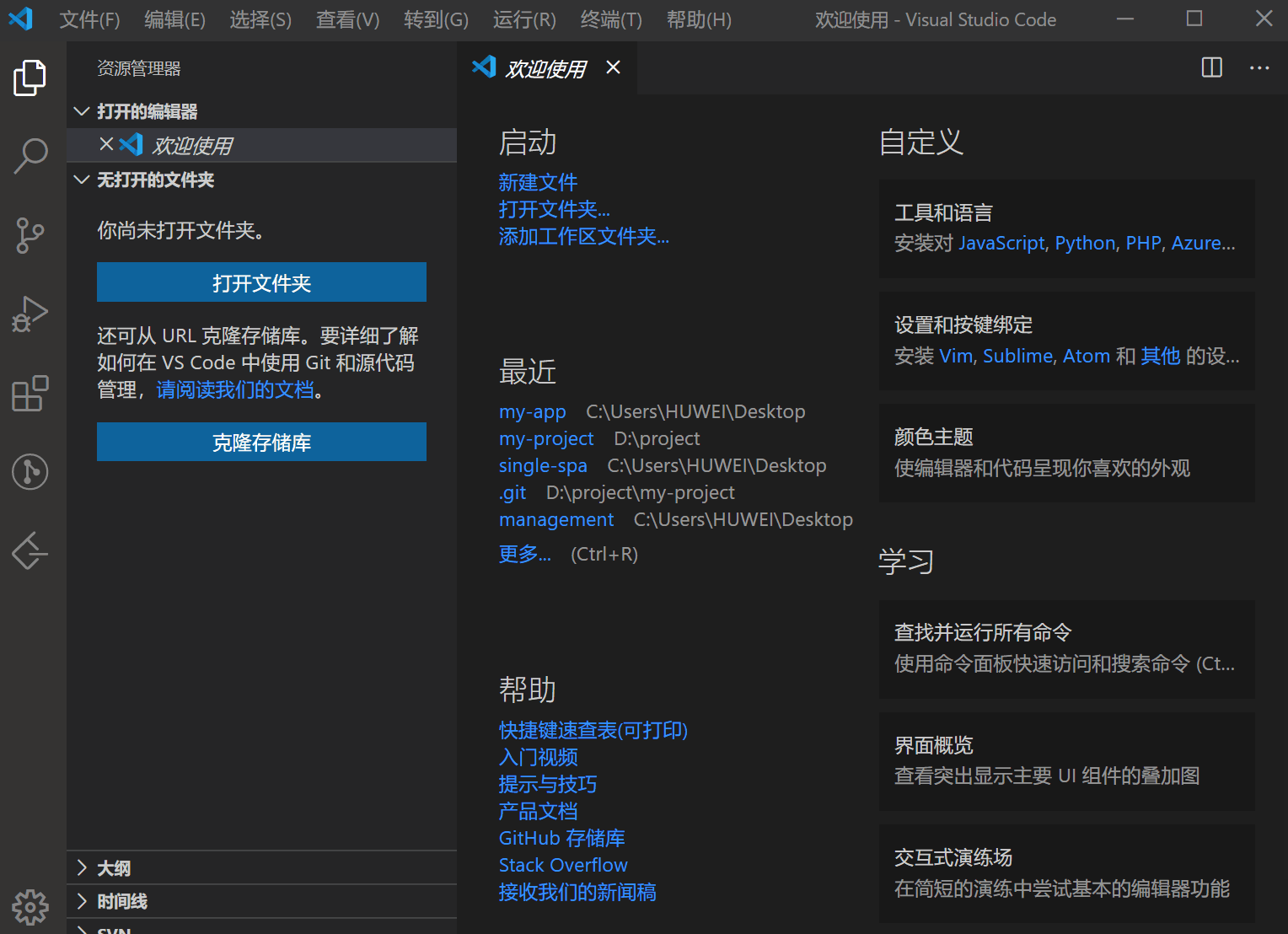Open the Stack Overflow link
This screenshot has width=1288, height=934.
pyautogui.click(x=563, y=865)
